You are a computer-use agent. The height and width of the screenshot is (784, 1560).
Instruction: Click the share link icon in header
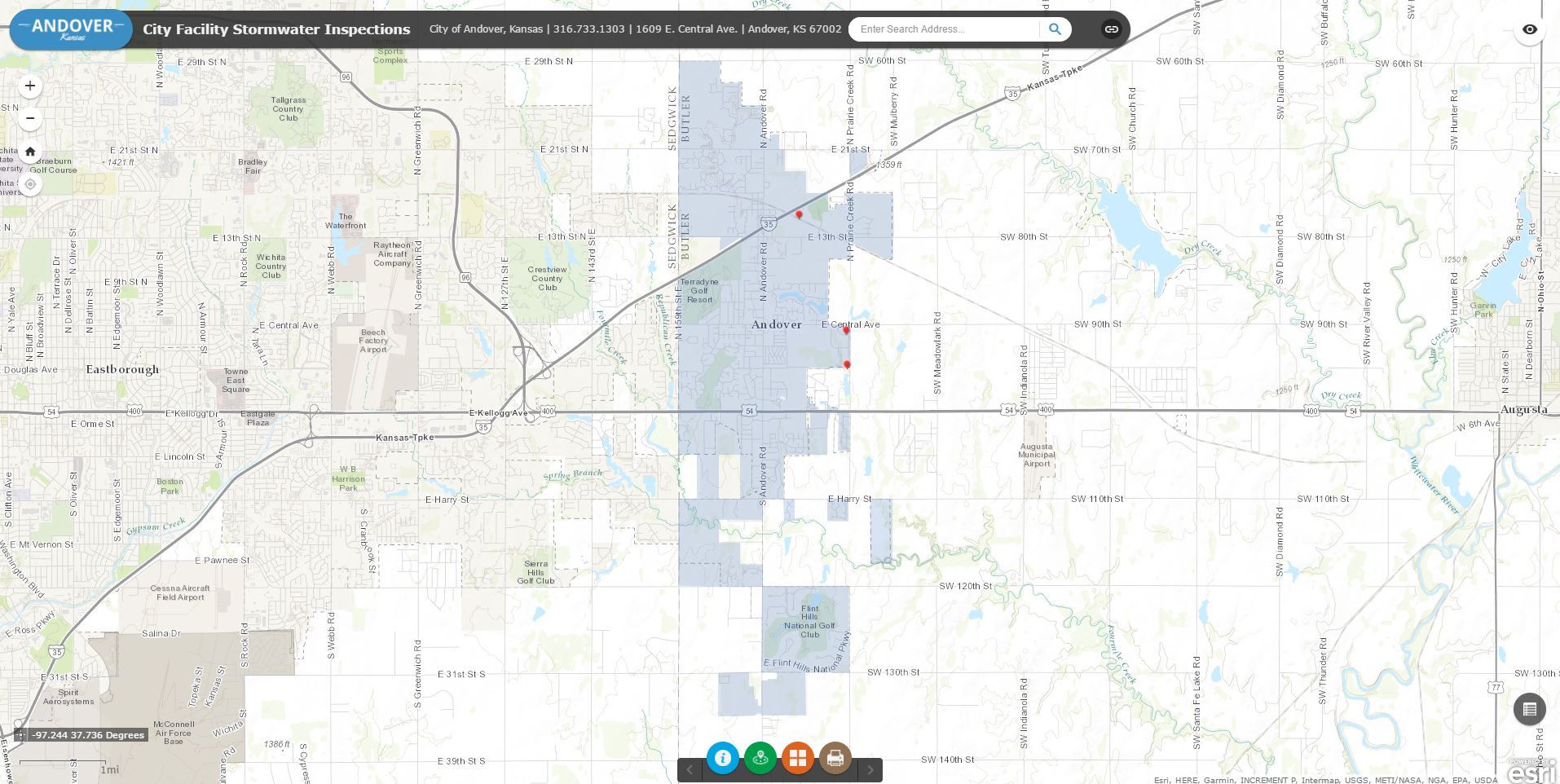point(1111,29)
